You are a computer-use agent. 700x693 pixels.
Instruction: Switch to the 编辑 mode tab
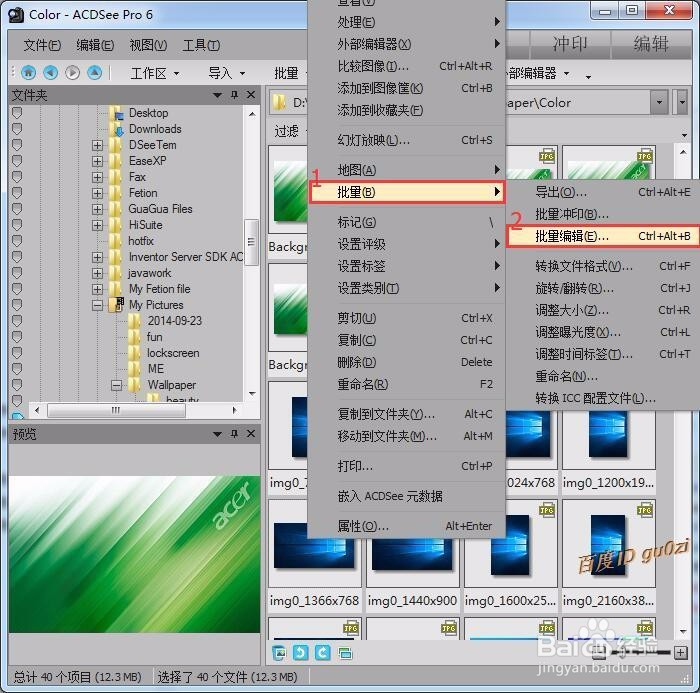651,44
